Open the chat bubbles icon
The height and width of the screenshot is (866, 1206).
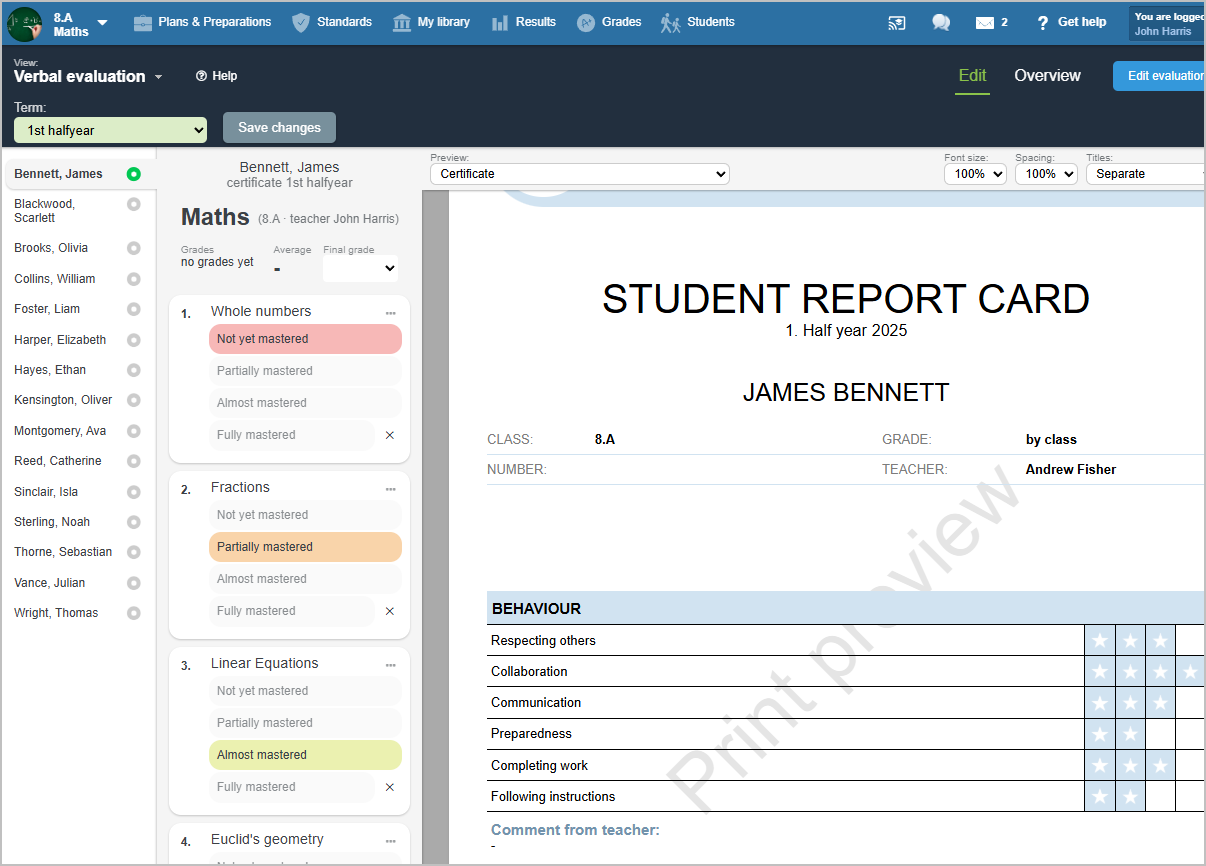tap(941, 23)
